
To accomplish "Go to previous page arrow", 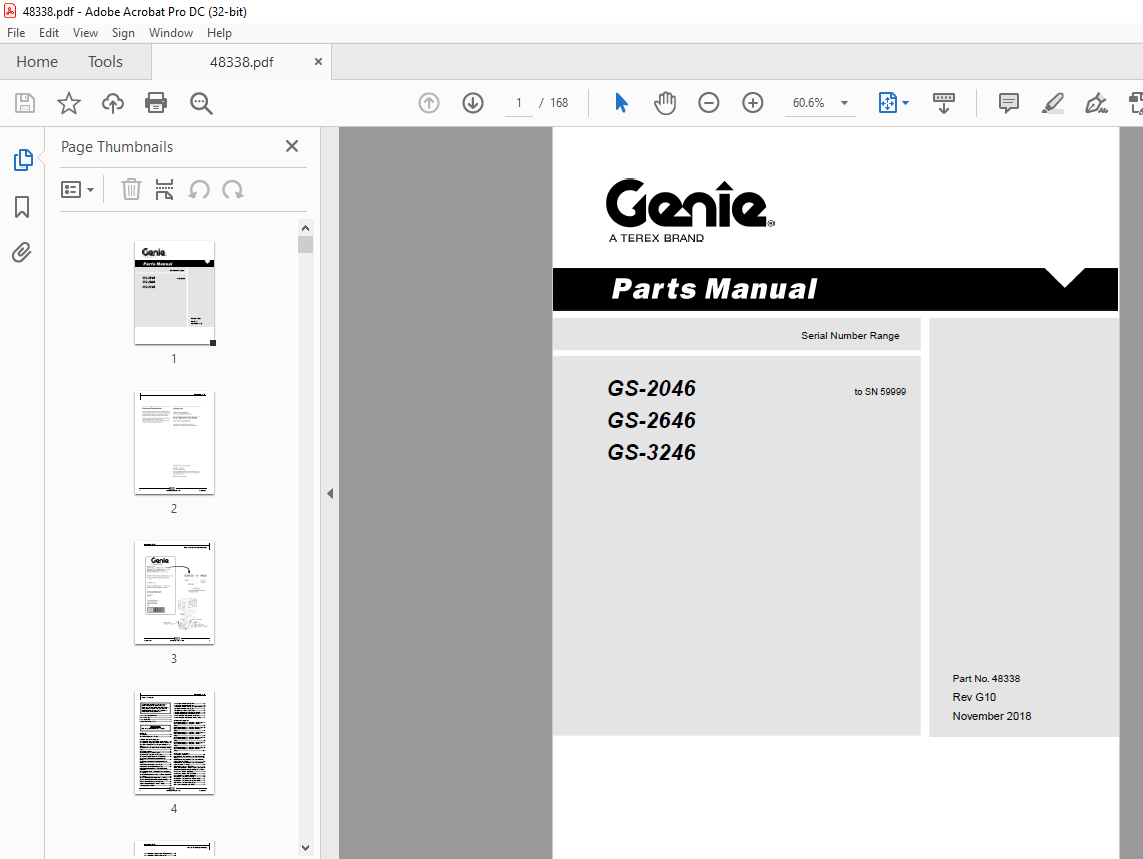I will click(x=429, y=103).
